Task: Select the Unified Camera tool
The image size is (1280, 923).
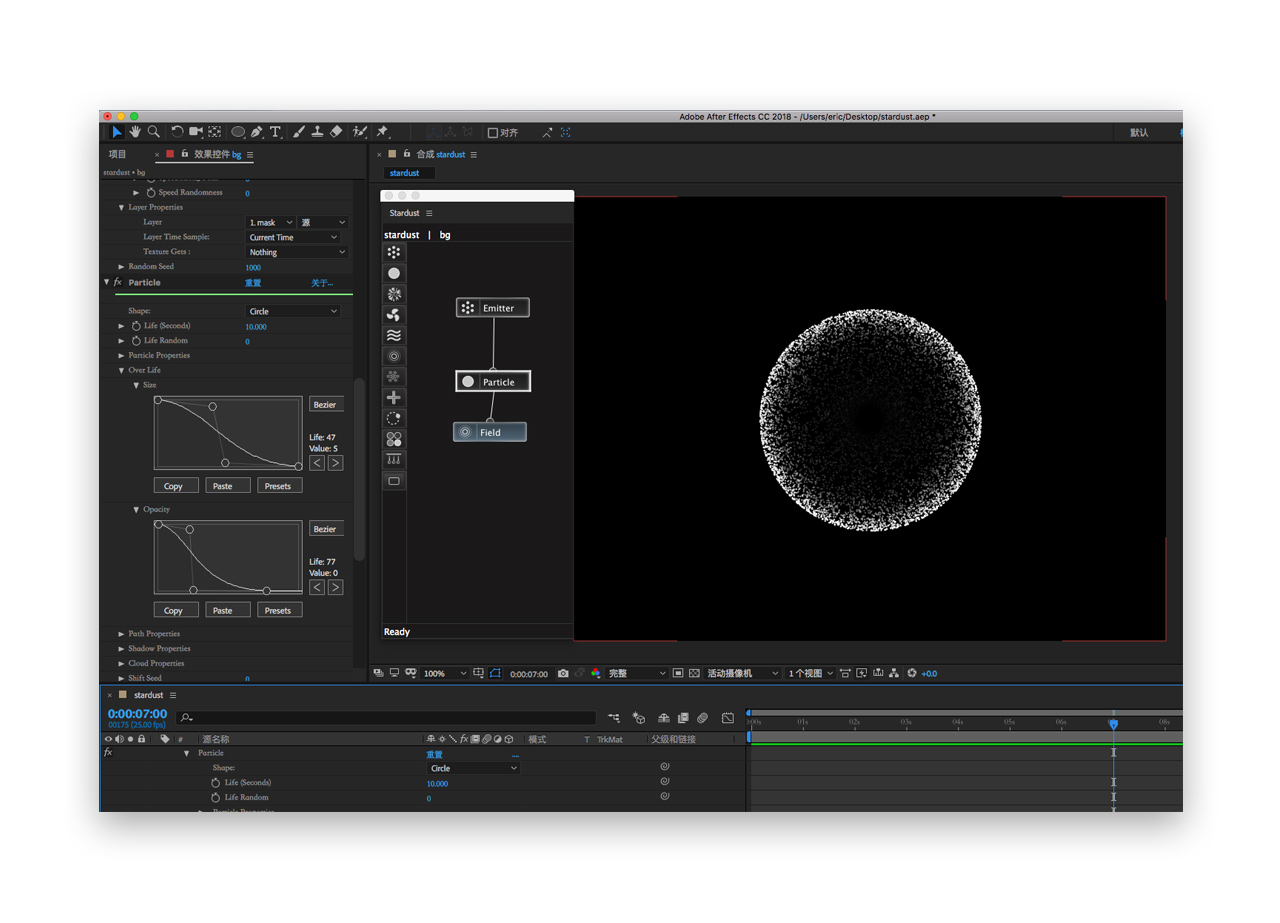Action: 196,132
